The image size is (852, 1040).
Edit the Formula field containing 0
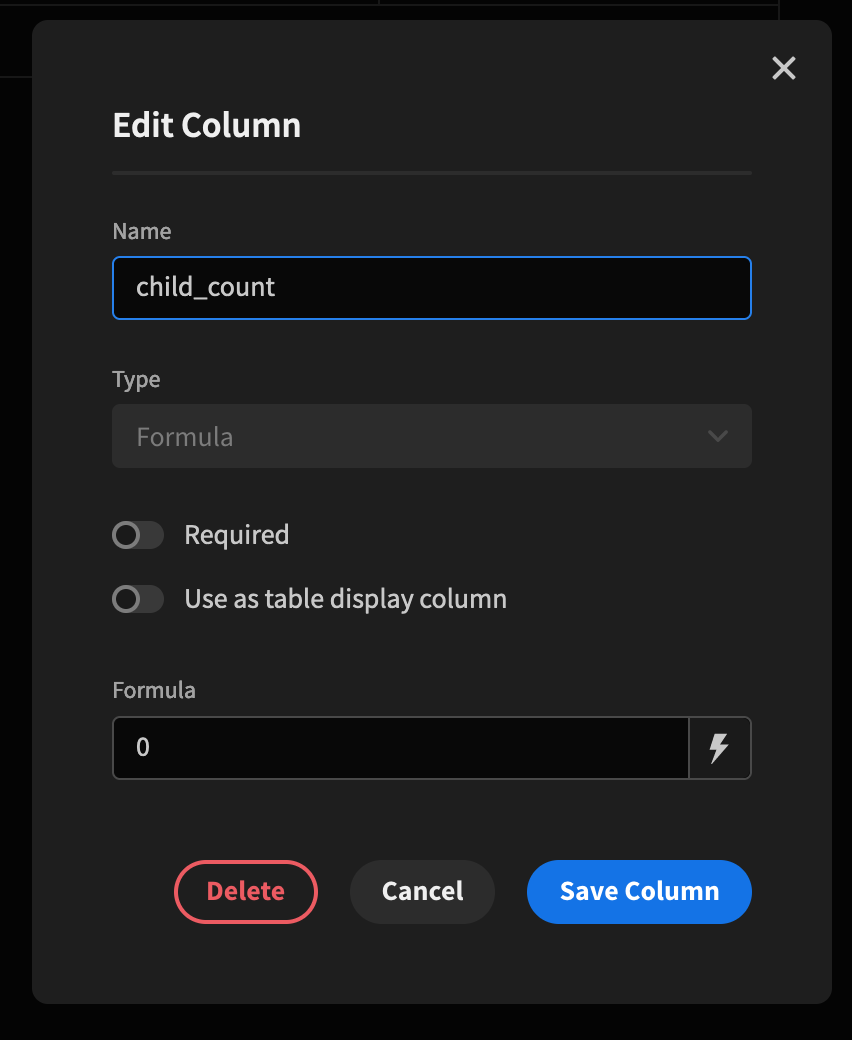400,747
